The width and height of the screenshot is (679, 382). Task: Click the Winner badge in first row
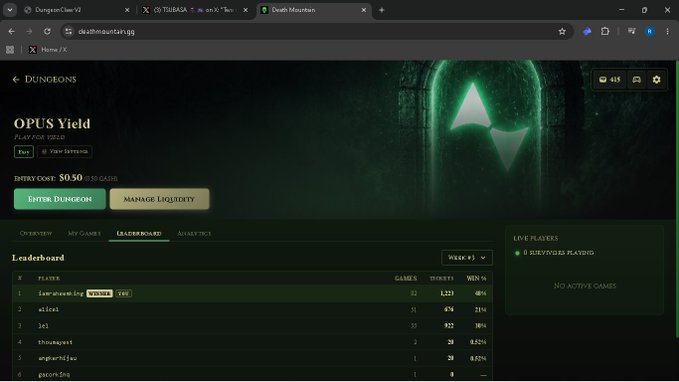click(x=99, y=294)
